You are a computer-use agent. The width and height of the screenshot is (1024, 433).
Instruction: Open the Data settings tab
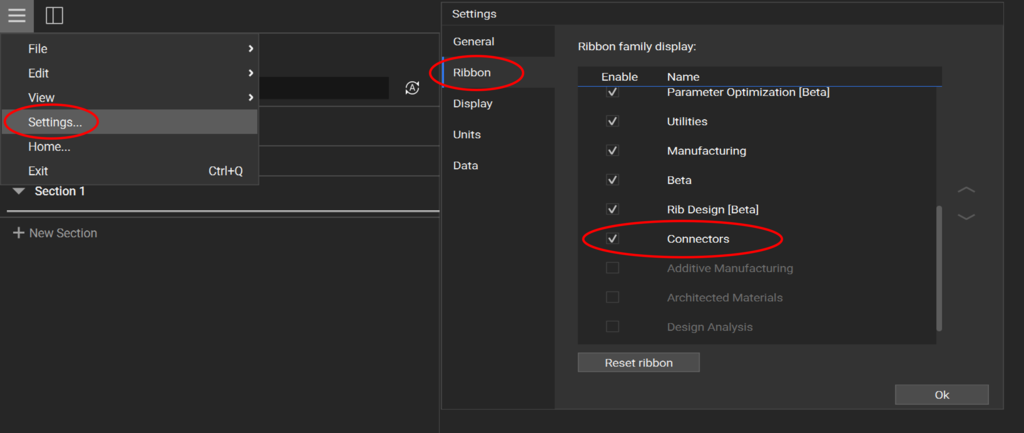(x=498, y=165)
